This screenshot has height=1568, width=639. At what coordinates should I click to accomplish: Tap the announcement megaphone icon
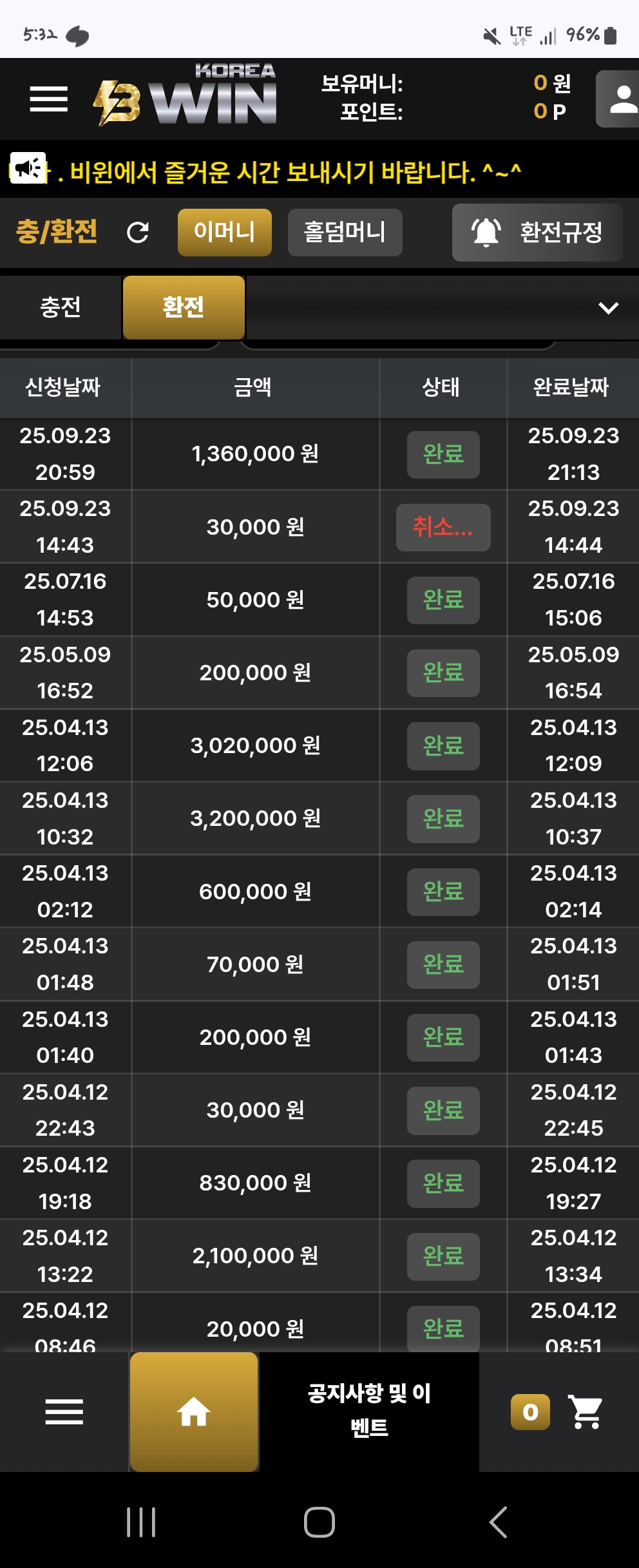[x=28, y=169]
